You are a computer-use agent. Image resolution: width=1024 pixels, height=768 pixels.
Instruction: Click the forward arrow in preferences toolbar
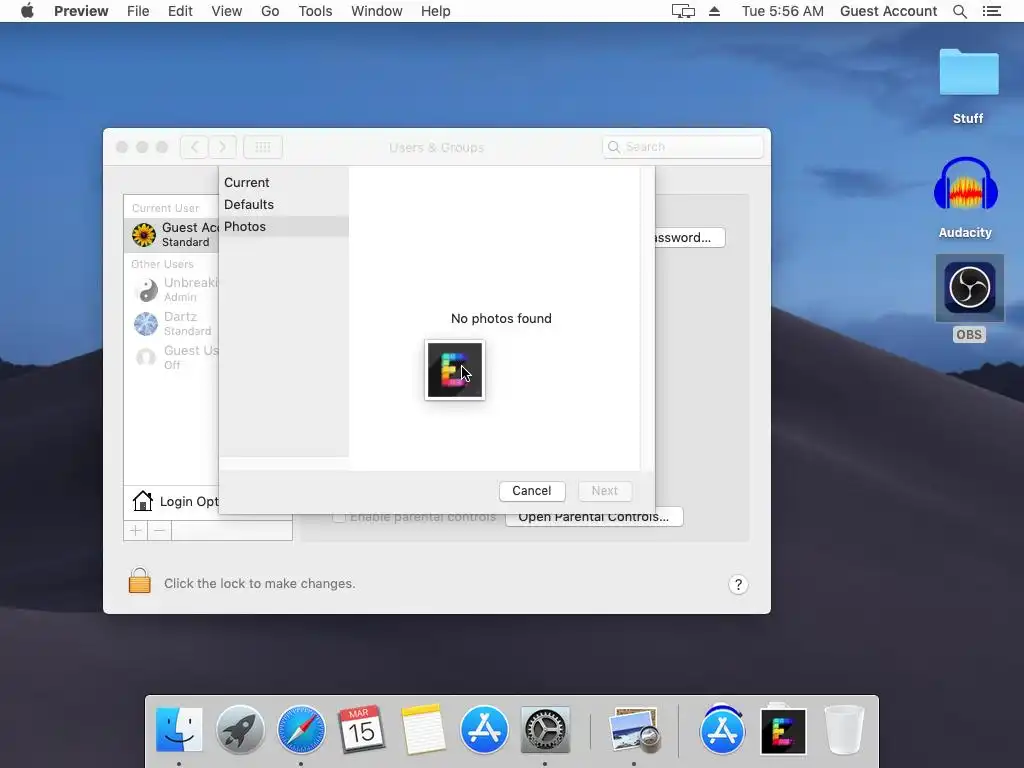tap(223, 147)
